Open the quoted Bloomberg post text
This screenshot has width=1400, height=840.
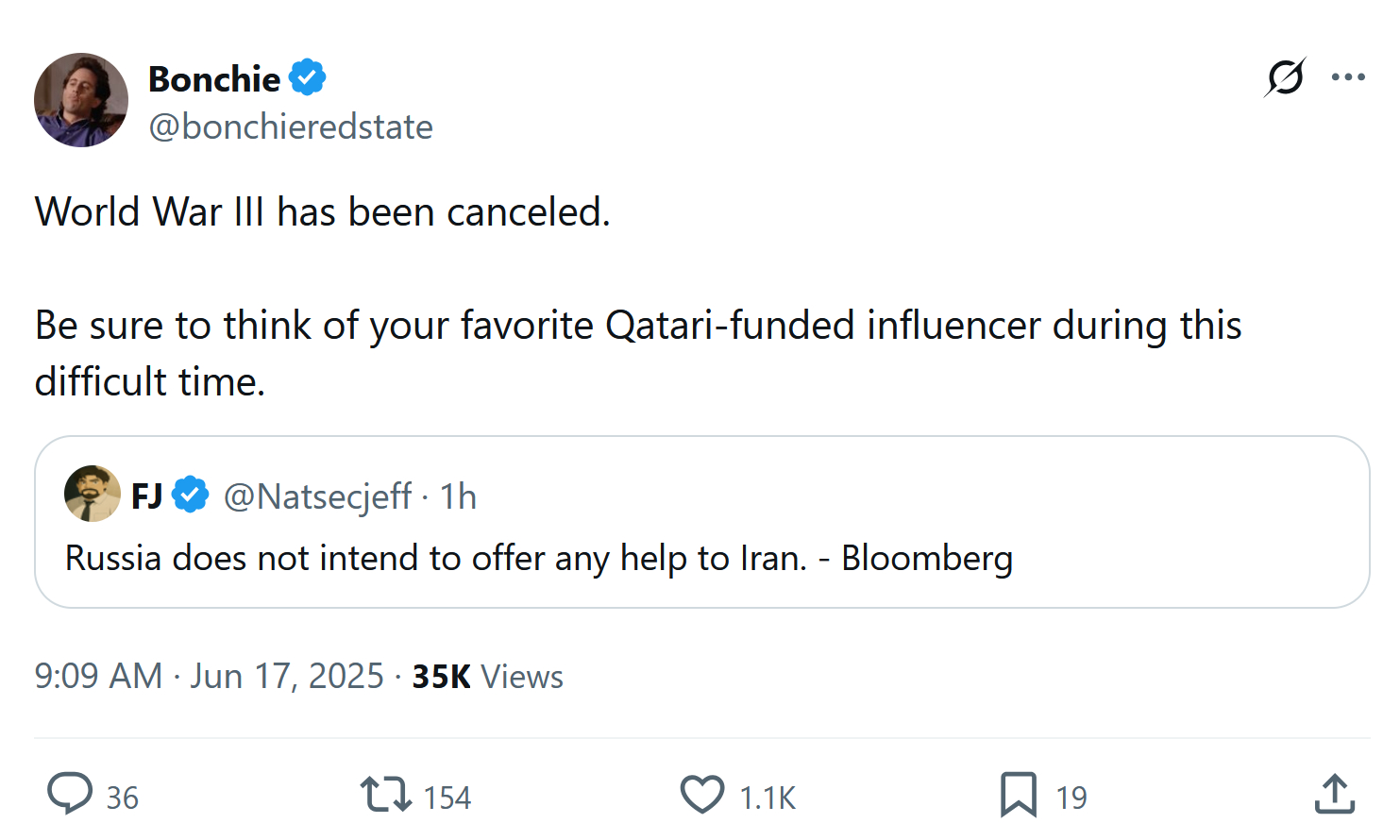click(538, 559)
